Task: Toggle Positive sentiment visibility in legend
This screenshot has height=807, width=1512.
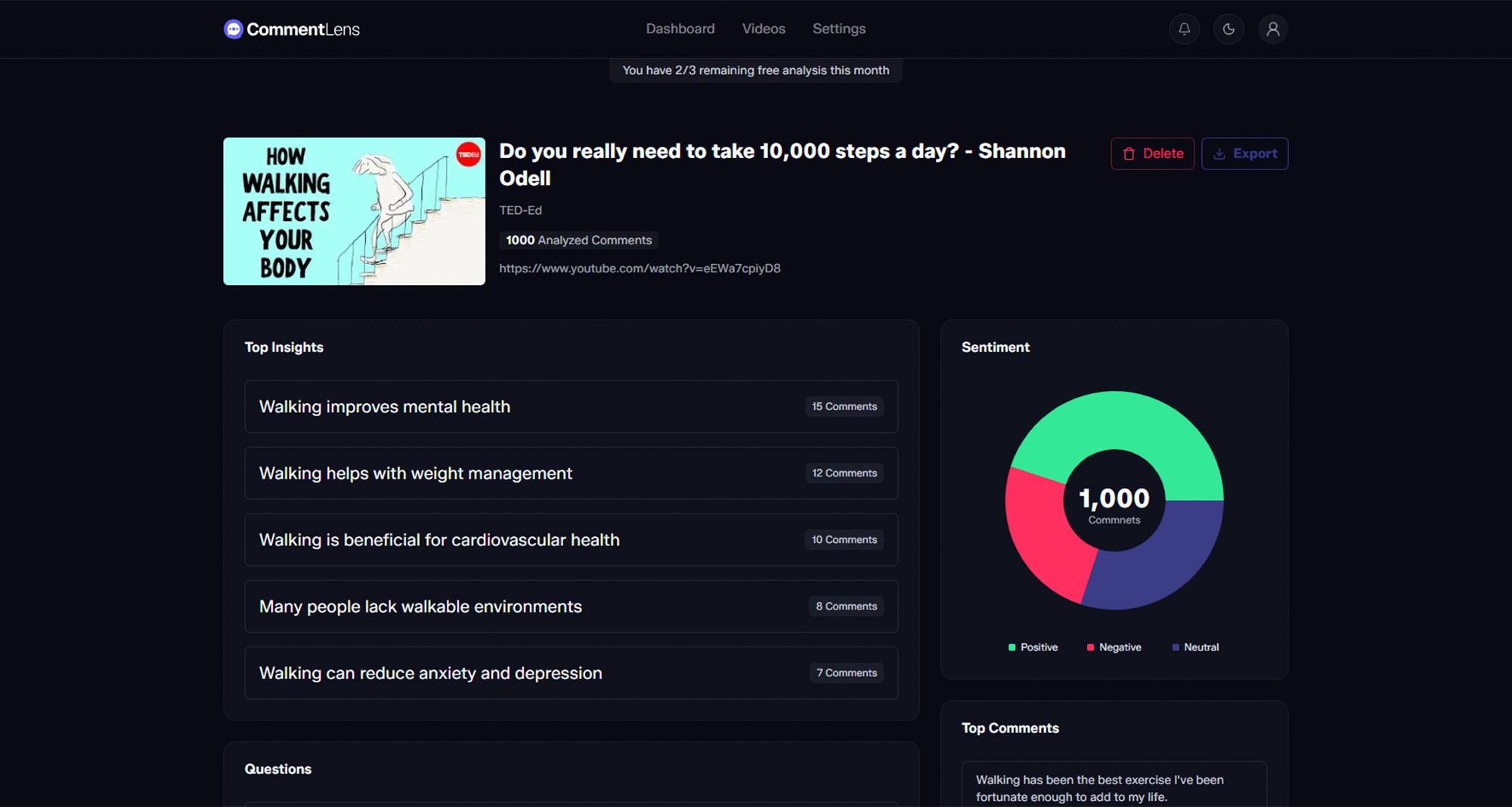Action: coord(1033,647)
